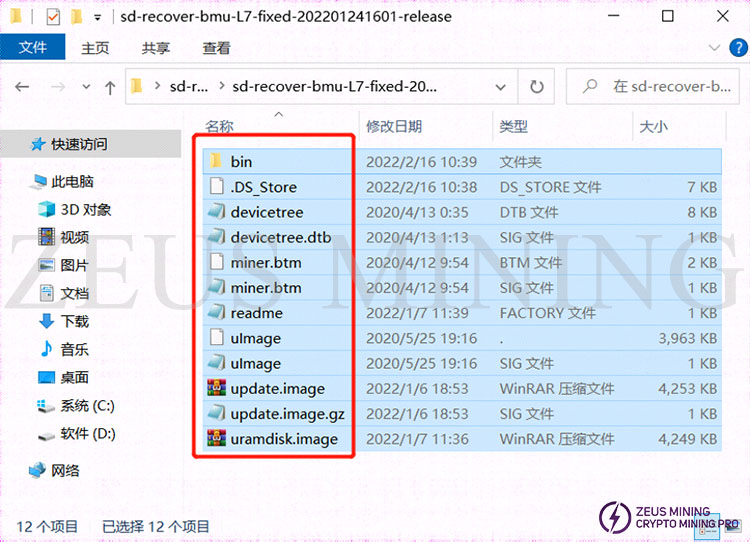Select the miner.btm BTM file row
Viewport: 750px width, 542px height.
coord(462,262)
